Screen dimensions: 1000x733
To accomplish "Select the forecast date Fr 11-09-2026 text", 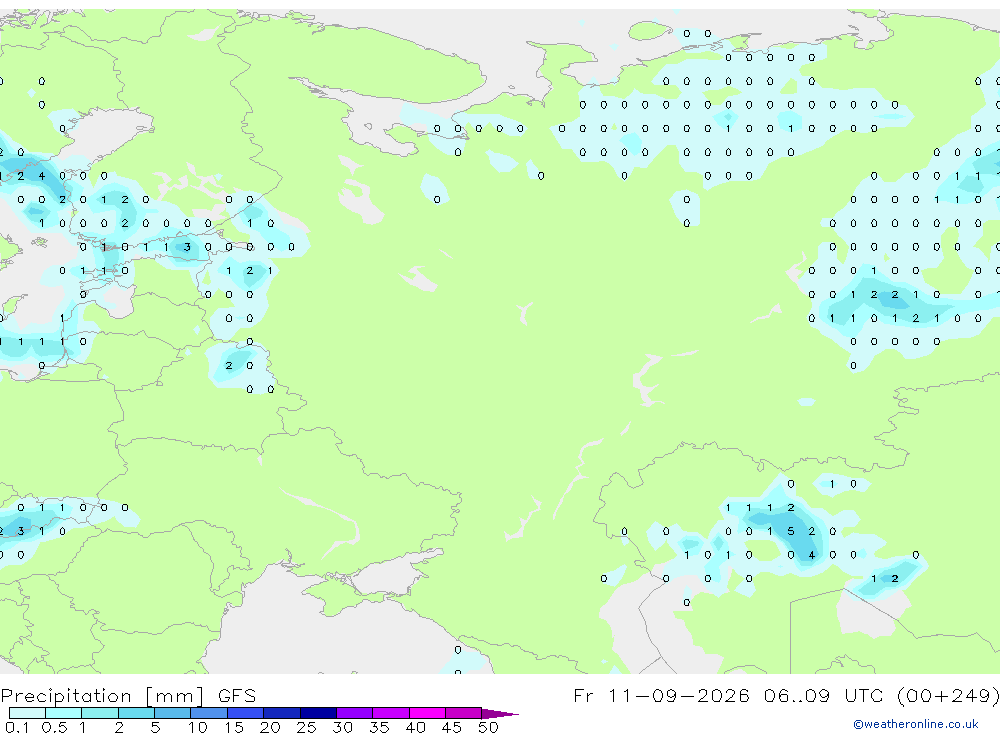I will (x=661, y=695).
